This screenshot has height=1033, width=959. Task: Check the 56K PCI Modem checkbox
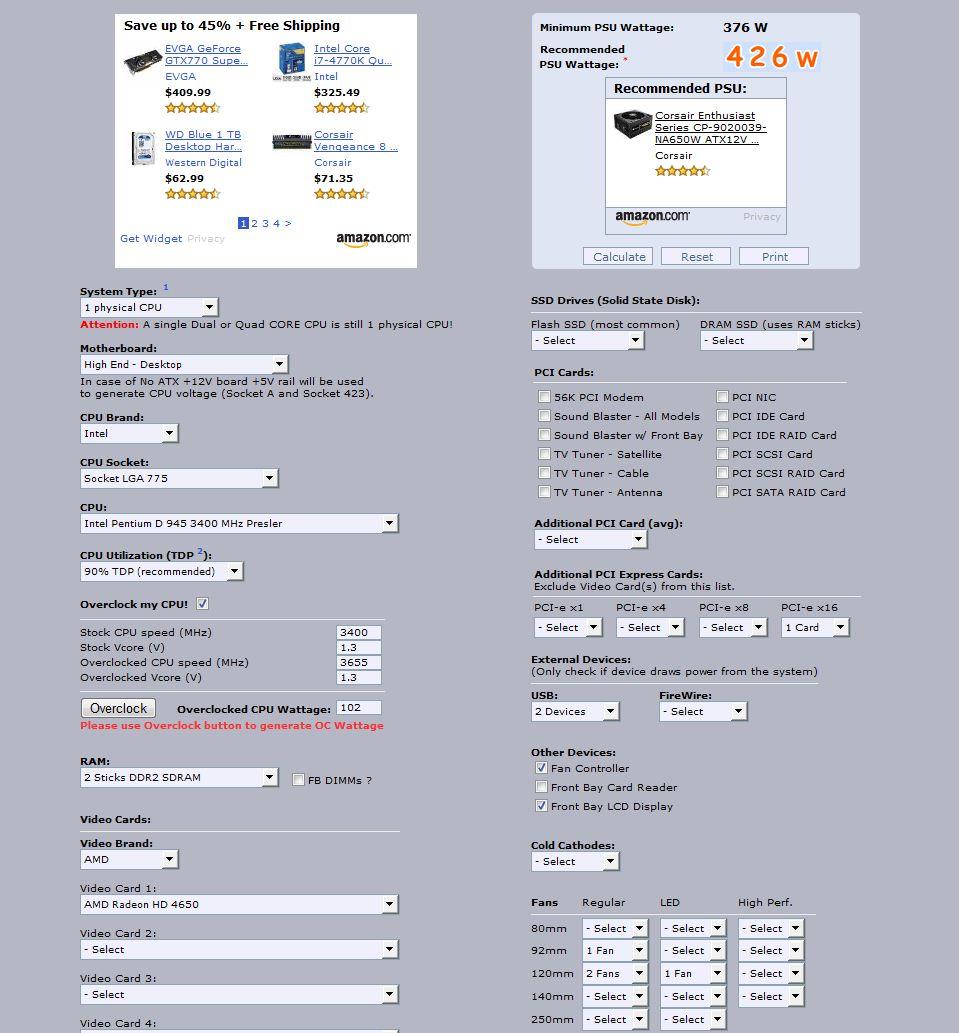(544, 397)
